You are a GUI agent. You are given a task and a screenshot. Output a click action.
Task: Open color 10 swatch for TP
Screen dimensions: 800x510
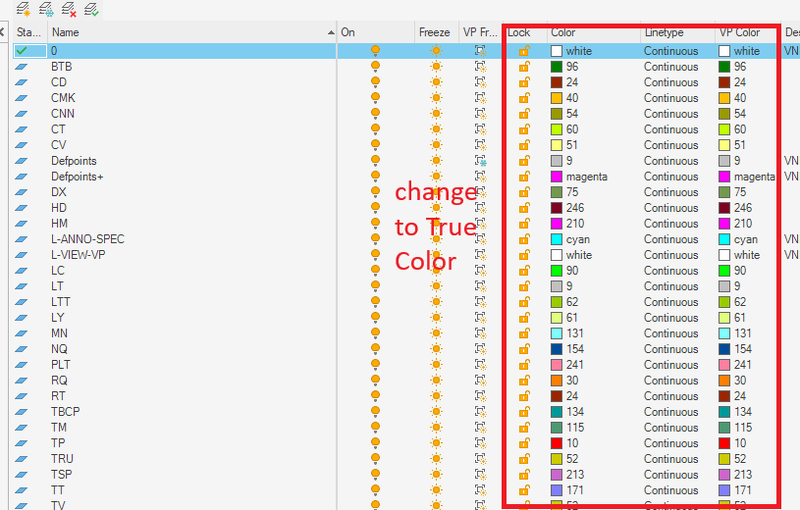coord(557,443)
